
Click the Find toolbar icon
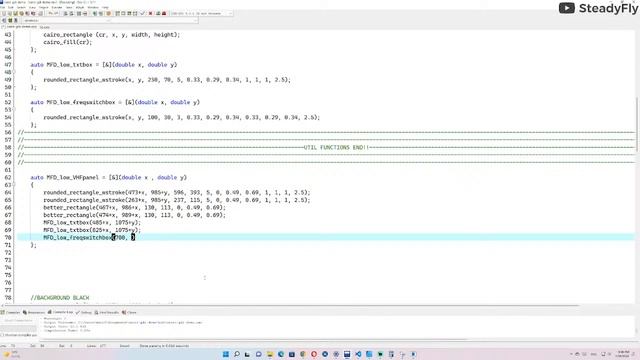pyautogui.click(x=66, y=13)
